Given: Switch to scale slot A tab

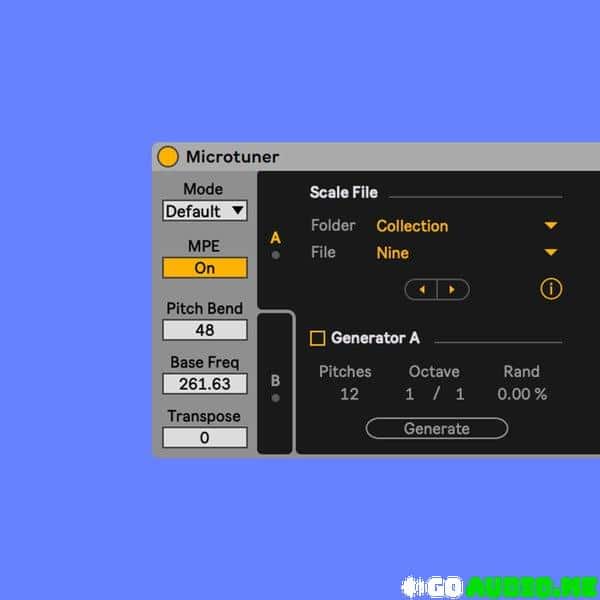Looking at the screenshot, I should pyautogui.click(x=276, y=242).
